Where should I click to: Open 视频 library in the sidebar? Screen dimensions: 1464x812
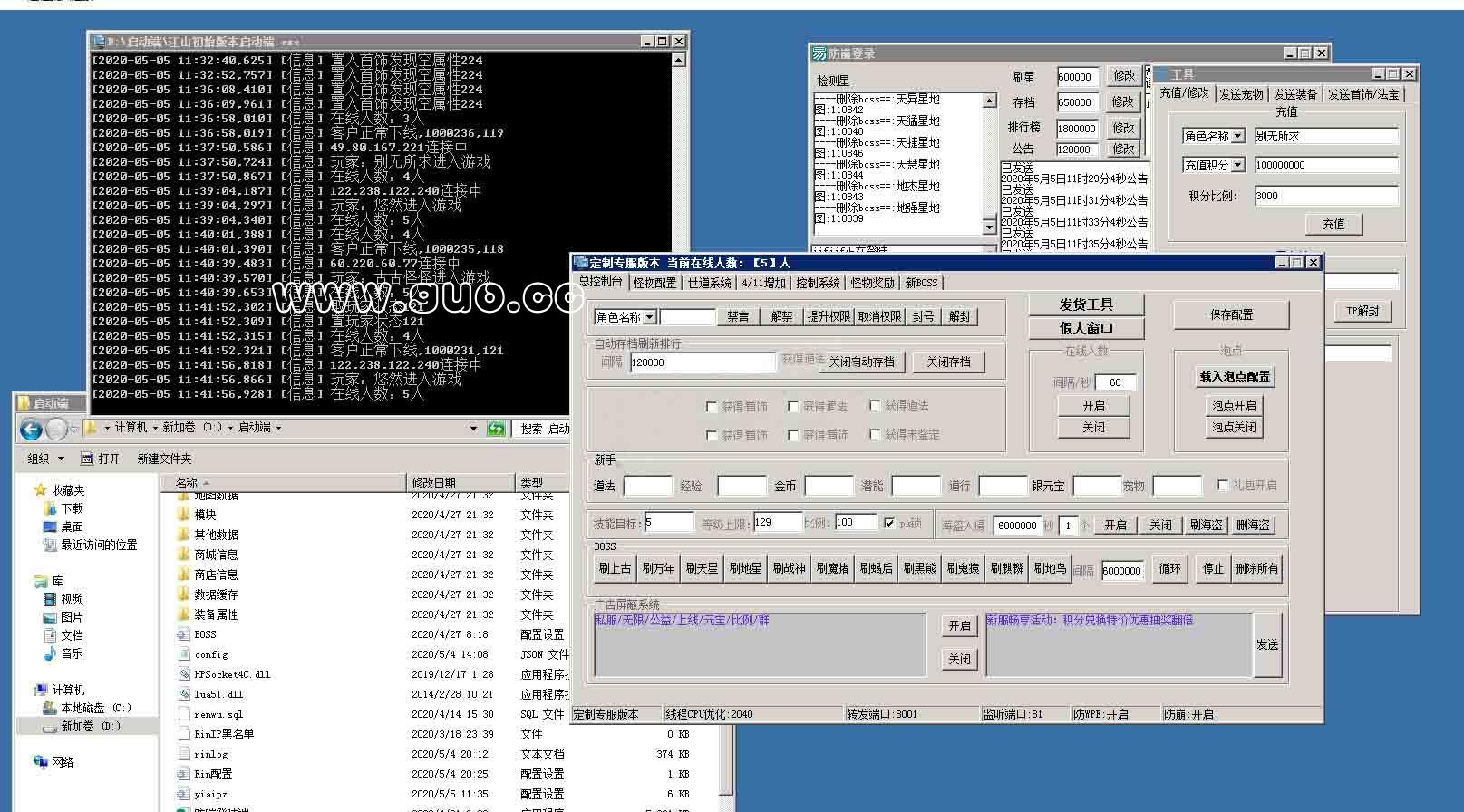point(63,599)
